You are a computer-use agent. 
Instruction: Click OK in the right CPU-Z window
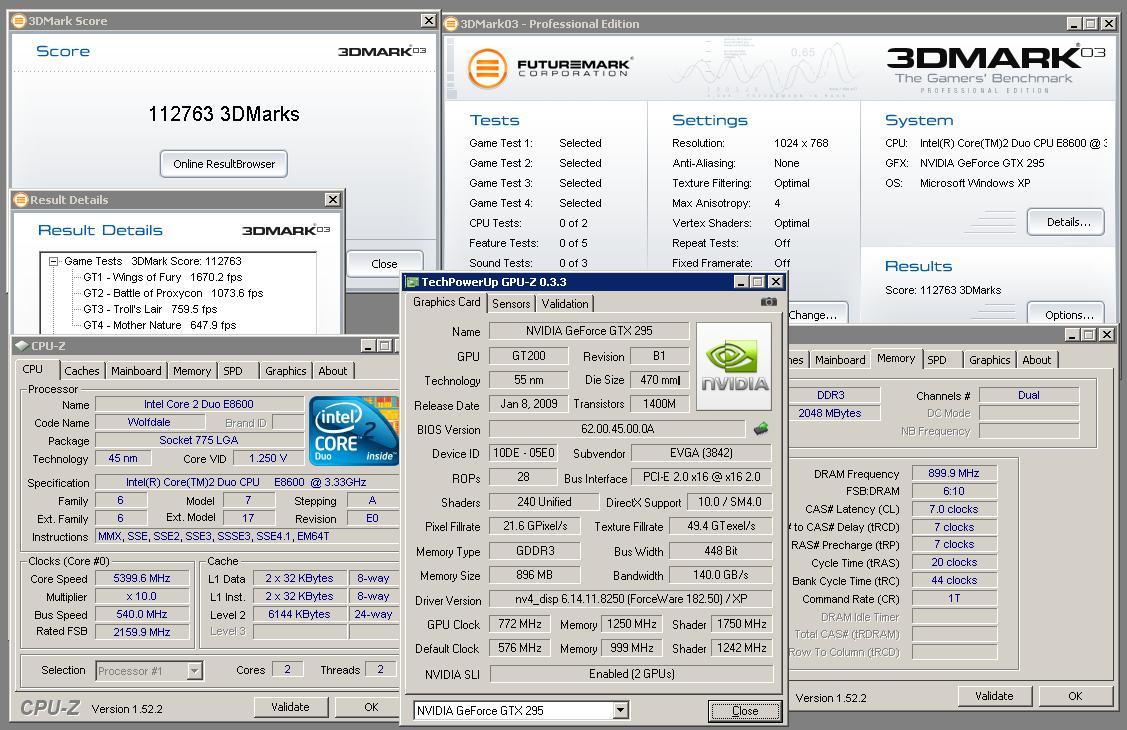pos(1075,696)
